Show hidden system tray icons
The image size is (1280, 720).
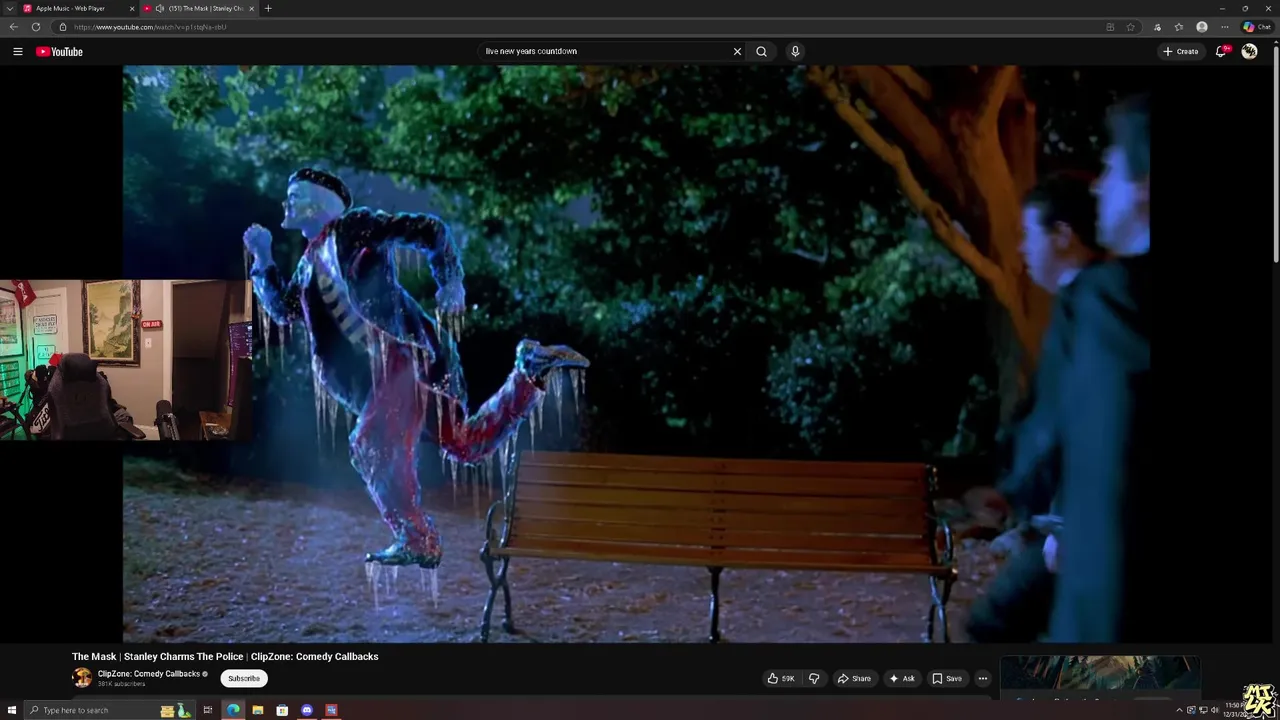click(x=1179, y=710)
